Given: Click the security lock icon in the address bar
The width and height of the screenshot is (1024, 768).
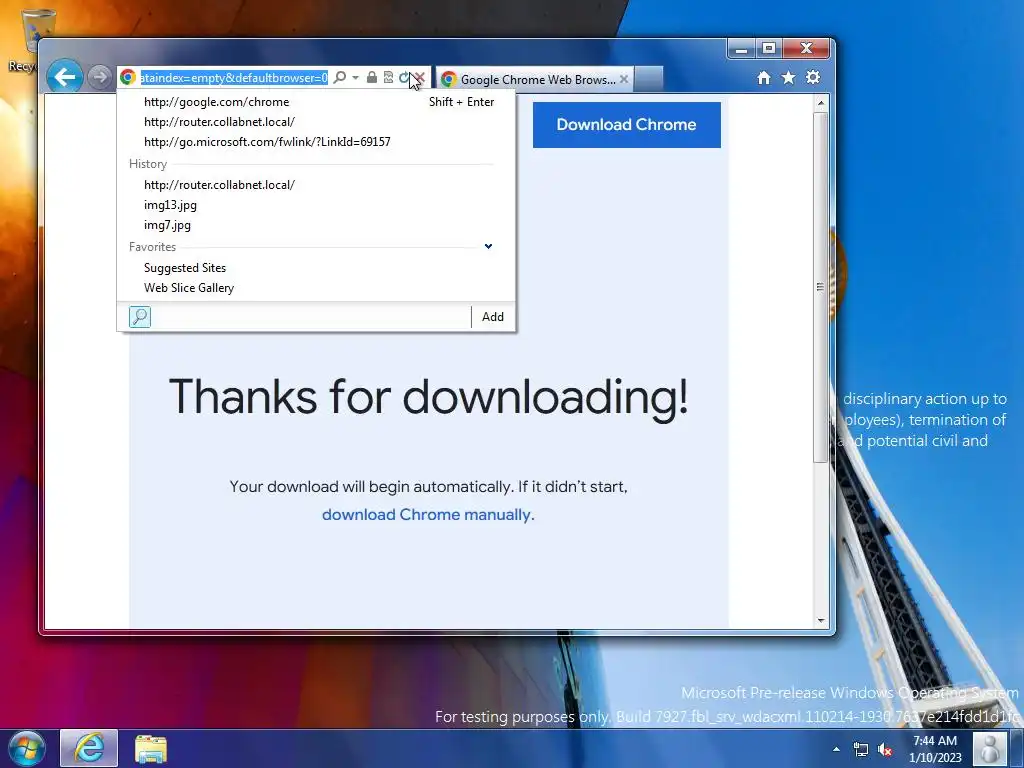Looking at the screenshot, I should point(372,78).
